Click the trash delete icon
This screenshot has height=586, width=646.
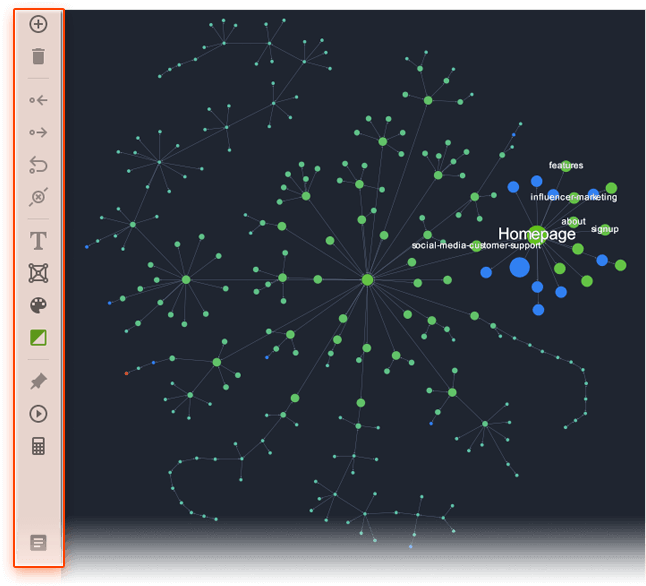tap(39, 57)
